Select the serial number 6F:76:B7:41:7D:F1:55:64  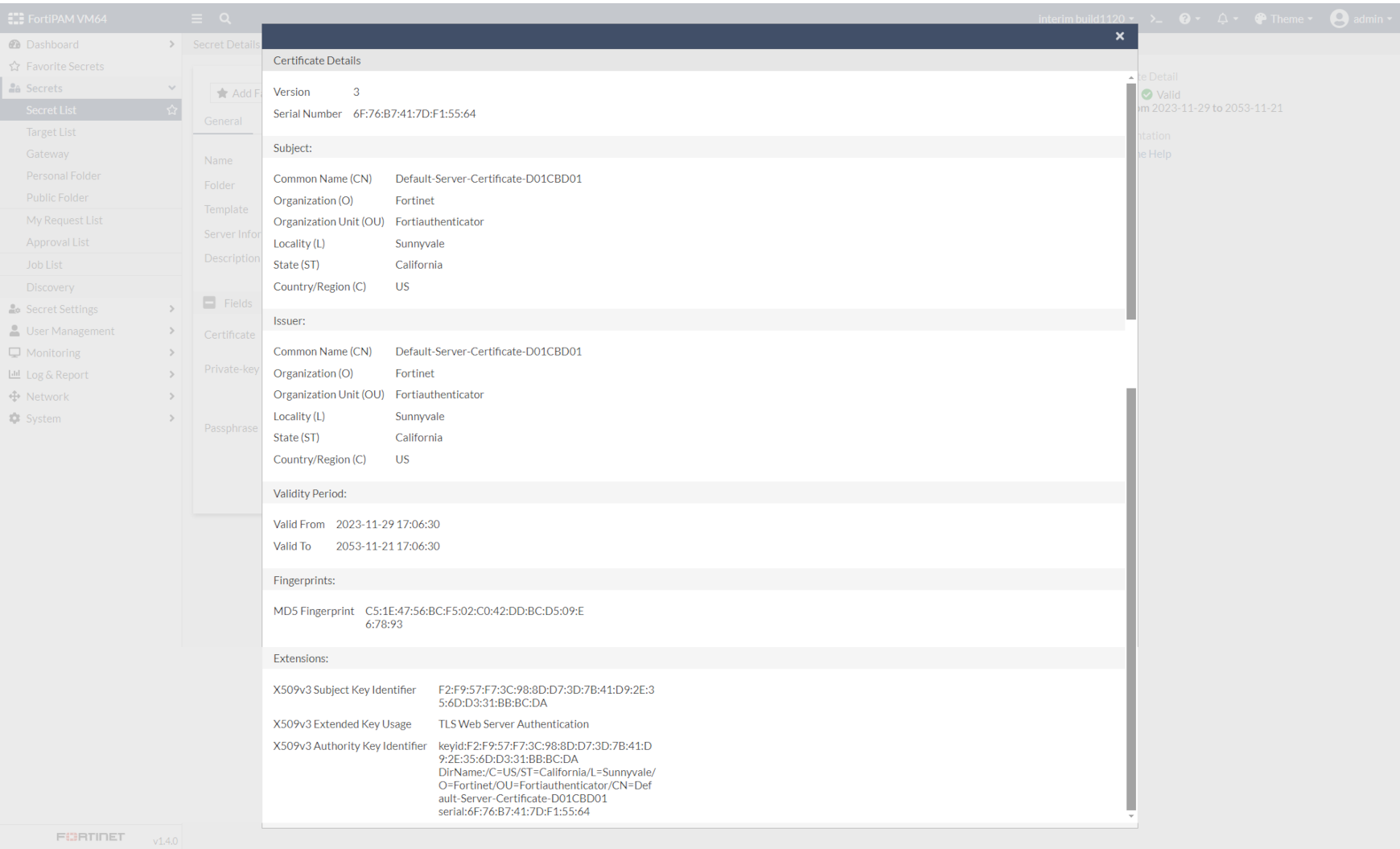414,113
